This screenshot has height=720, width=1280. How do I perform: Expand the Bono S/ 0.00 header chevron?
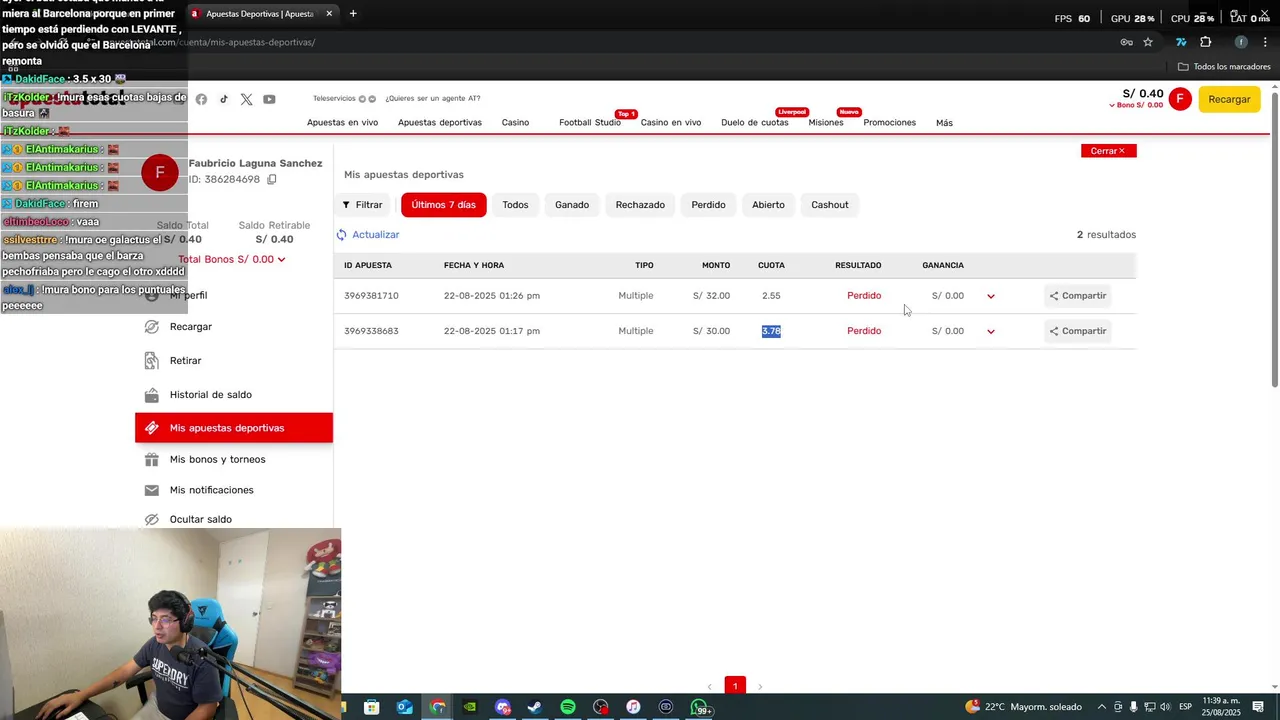pyautogui.click(x=1112, y=106)
